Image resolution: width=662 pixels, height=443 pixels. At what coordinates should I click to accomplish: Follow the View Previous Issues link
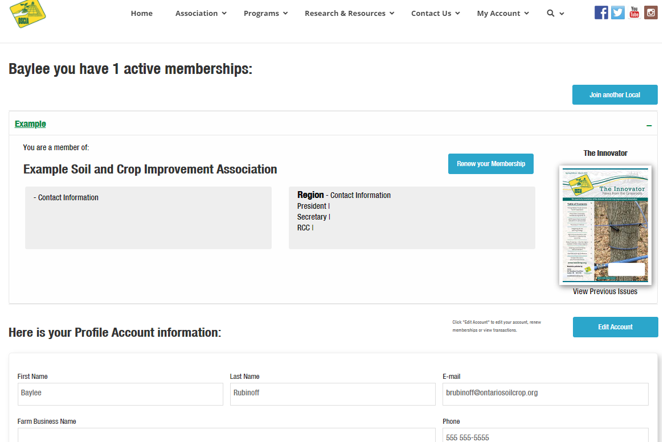click(x=605, y=292)
